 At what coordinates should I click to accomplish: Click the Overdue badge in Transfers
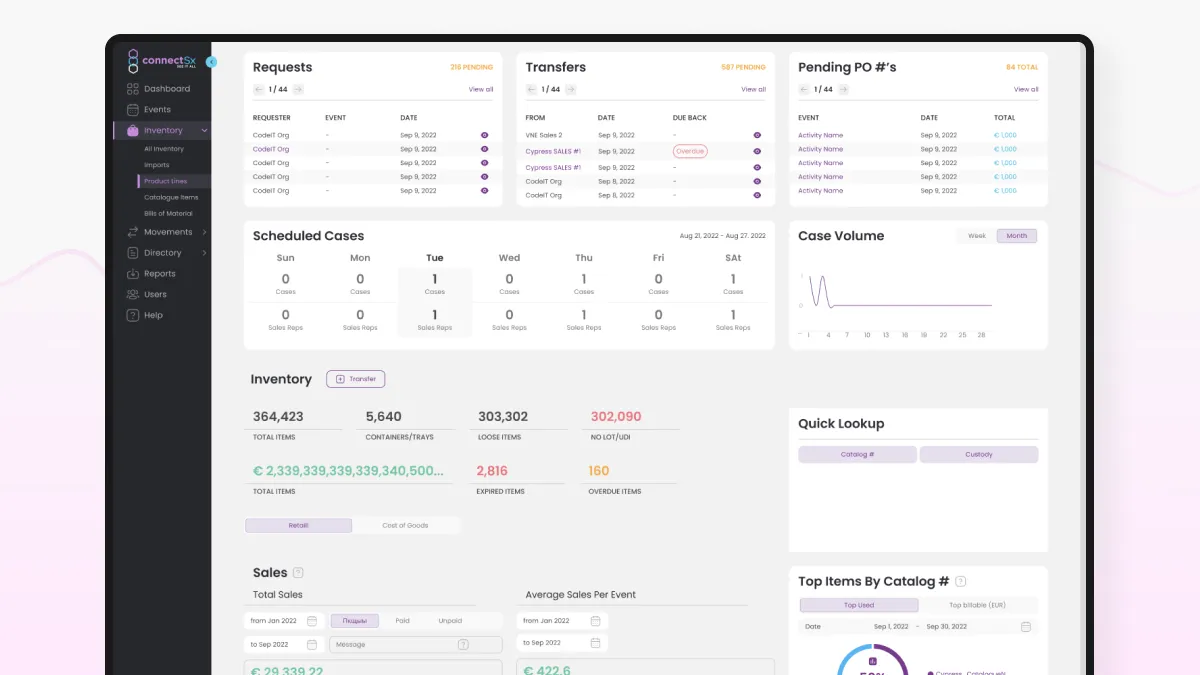[x=690, y=151]
